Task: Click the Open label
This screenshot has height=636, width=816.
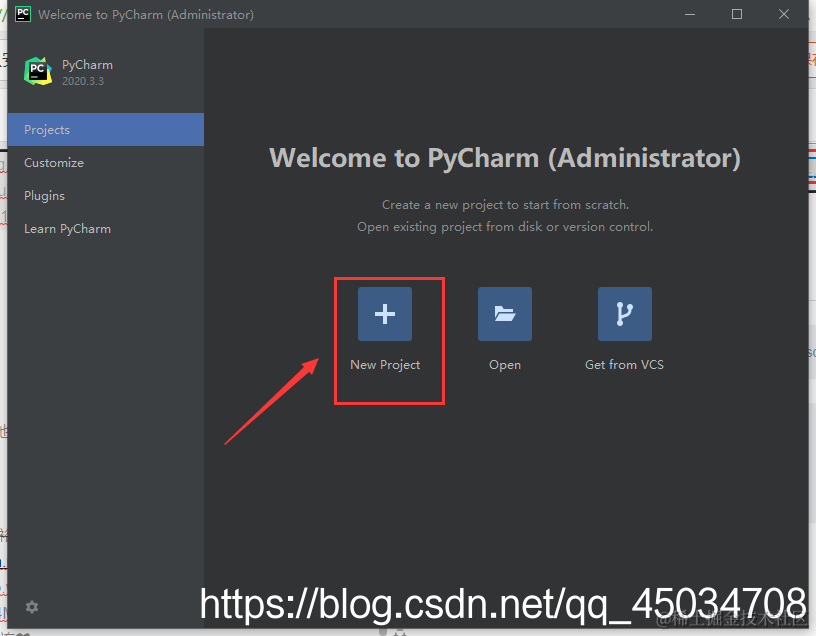Action: (505, 365)
